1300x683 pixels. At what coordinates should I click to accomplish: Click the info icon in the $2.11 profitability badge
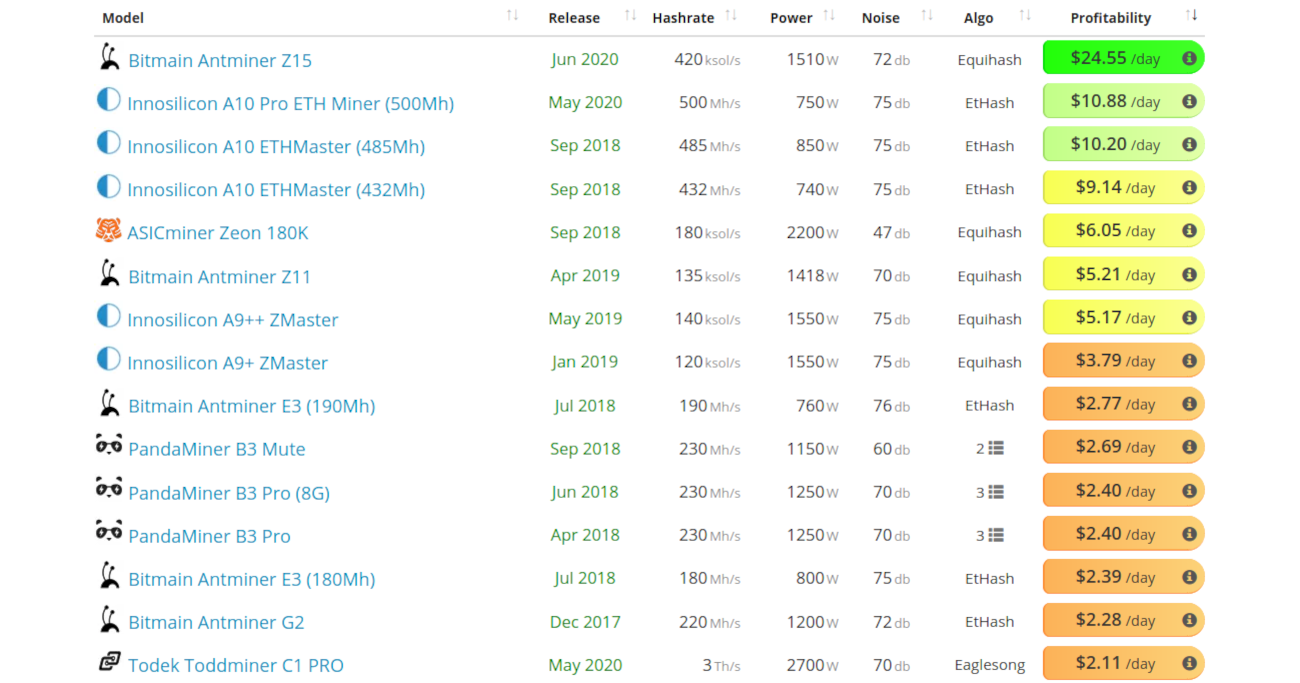(x=1189, y=664)
